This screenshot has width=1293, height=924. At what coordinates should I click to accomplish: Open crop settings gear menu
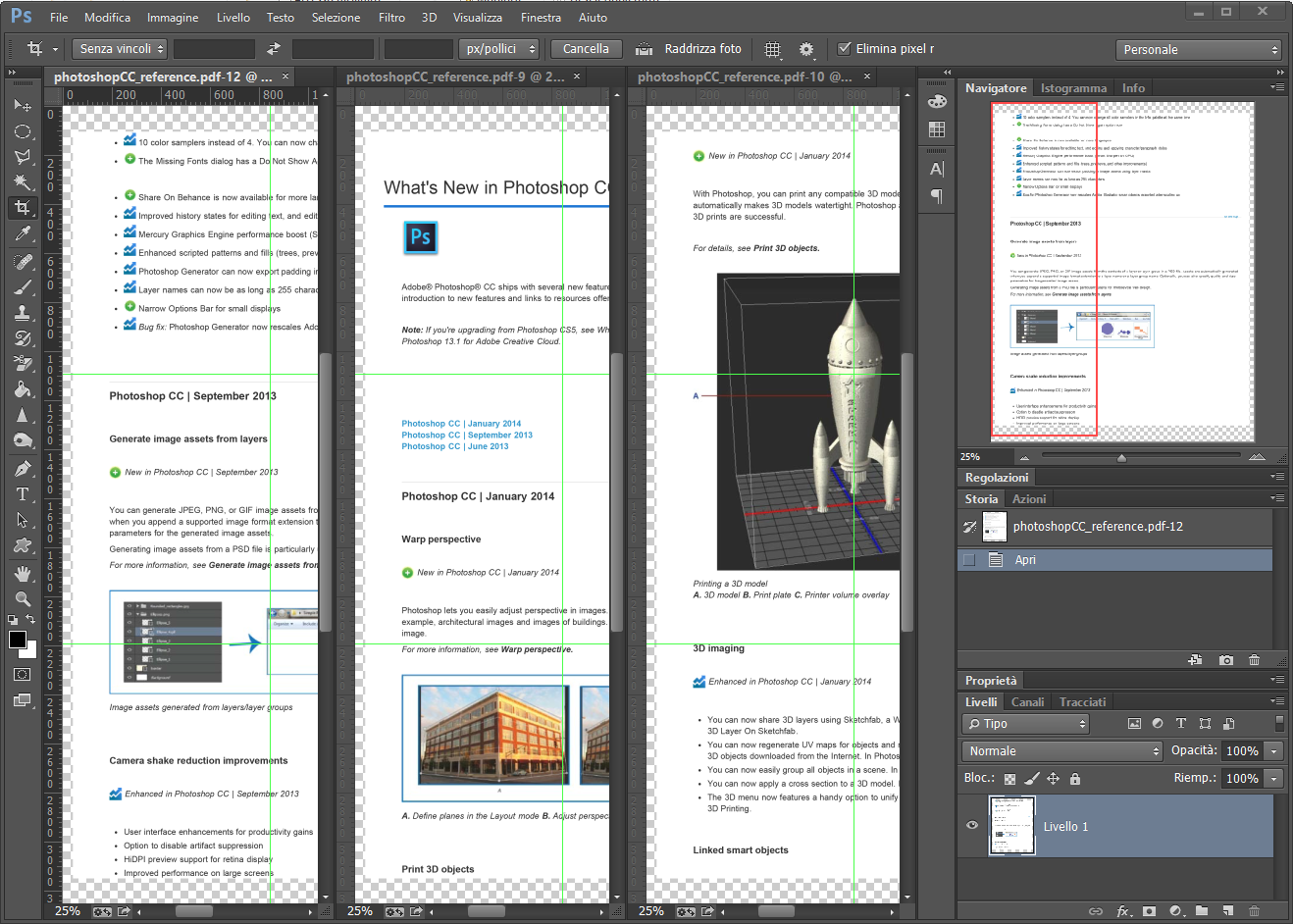pyautogui.click(x=806, y=49)
